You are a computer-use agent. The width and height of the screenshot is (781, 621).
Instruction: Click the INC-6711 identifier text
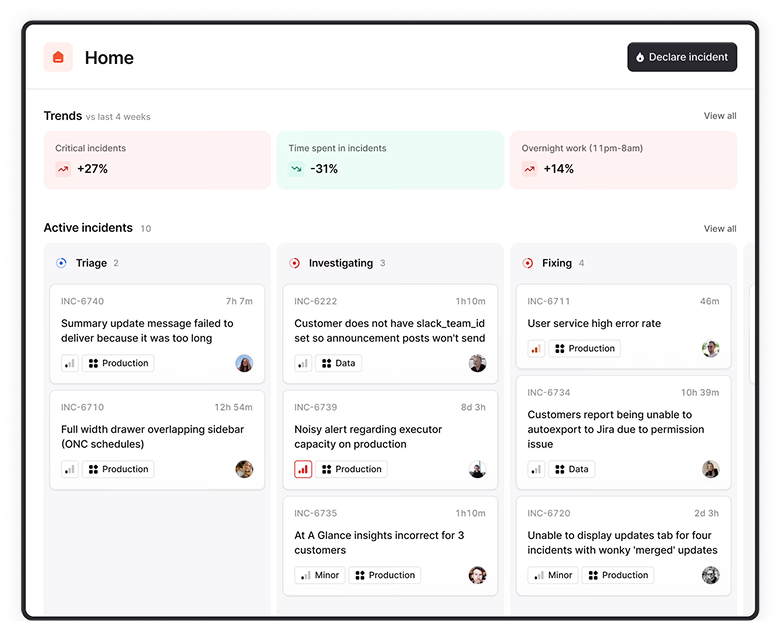click(x=548, y=301)
